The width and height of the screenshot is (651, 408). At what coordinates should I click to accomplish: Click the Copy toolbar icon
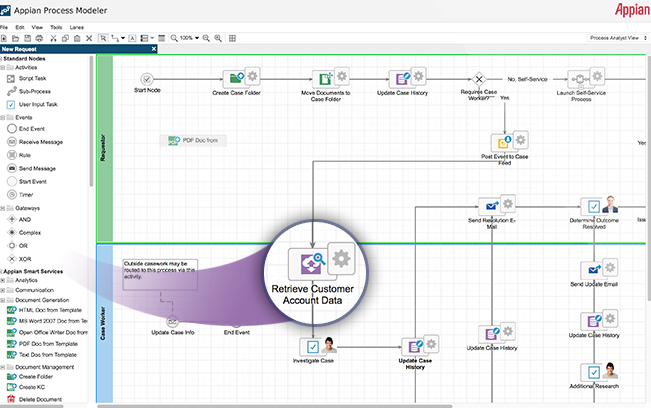(x=65, y=38)
